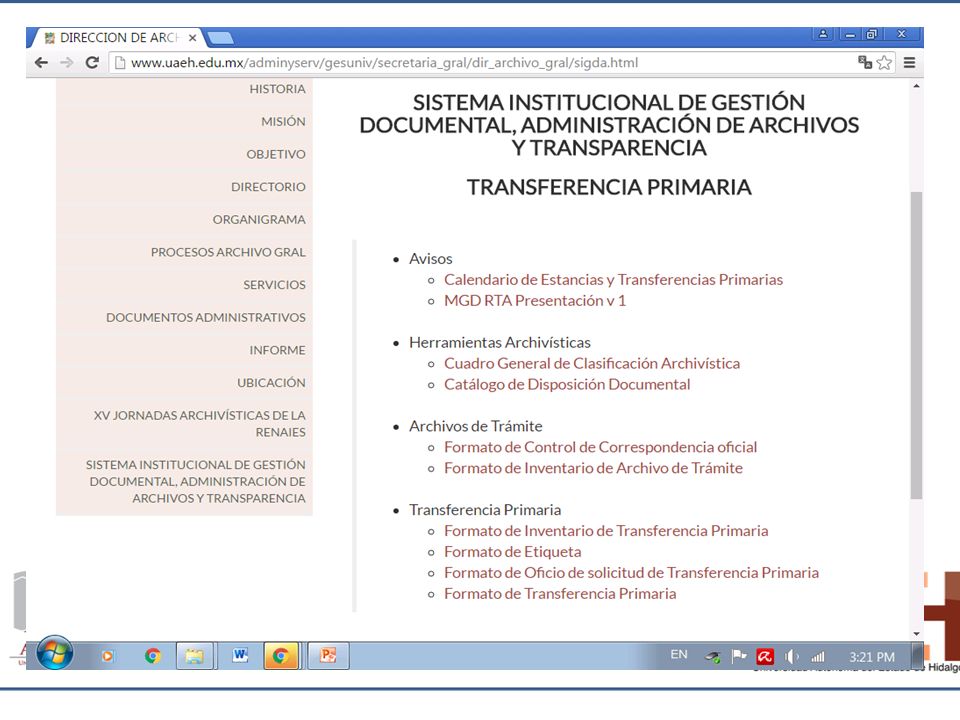Click the Herramientas Archivísticas list heading
The height and width of the screenshot is (720, 960).
click(x=500, y=342)
